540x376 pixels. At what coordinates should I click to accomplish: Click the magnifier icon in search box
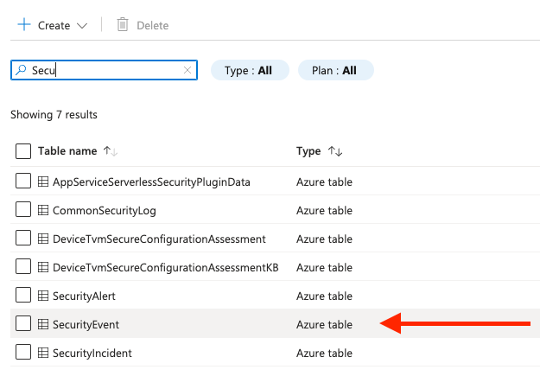pos(21,70)
